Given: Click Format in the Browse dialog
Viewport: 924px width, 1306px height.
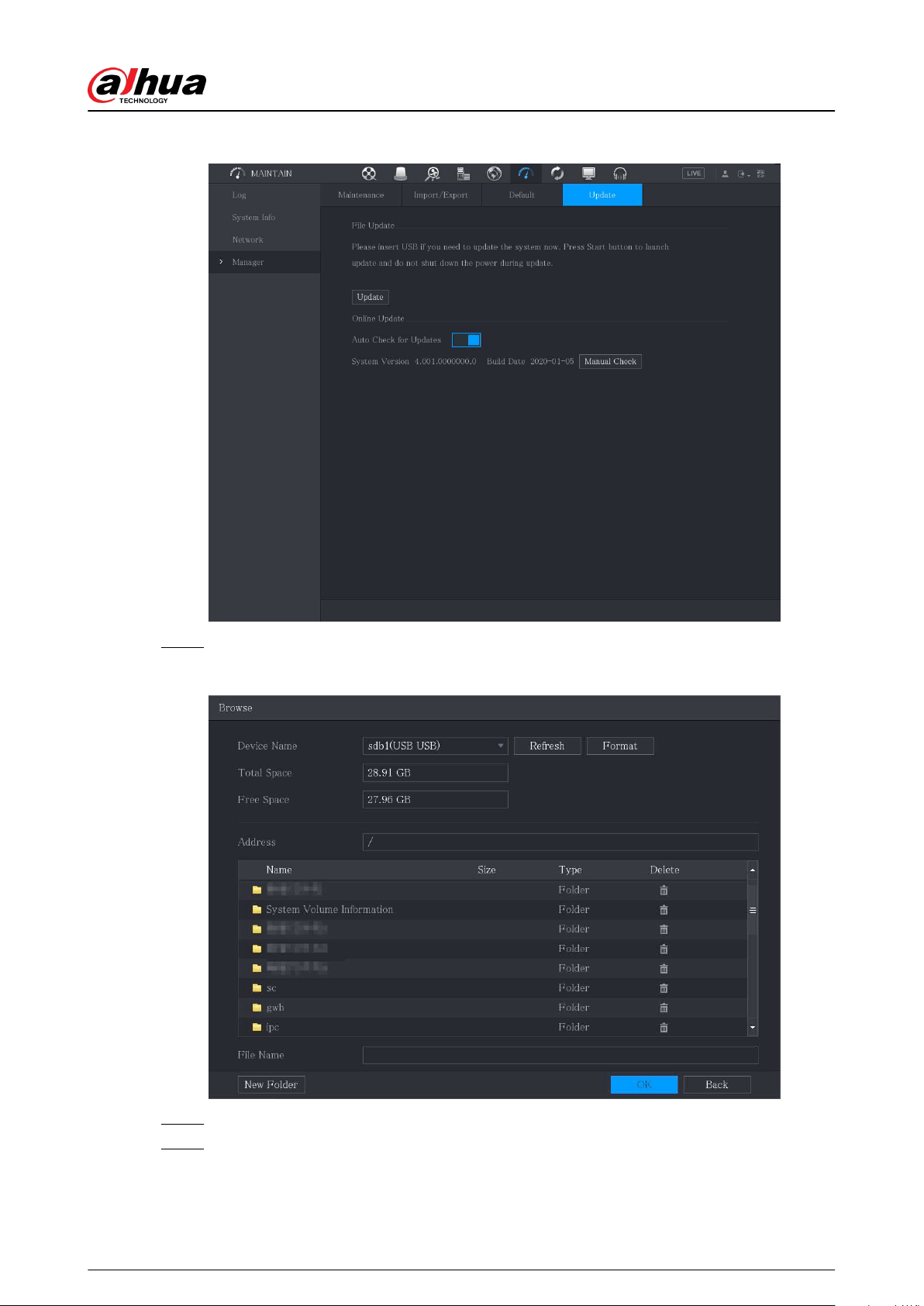Looking at the screenshot, I should pyautogui.click(x=620, y=746).
